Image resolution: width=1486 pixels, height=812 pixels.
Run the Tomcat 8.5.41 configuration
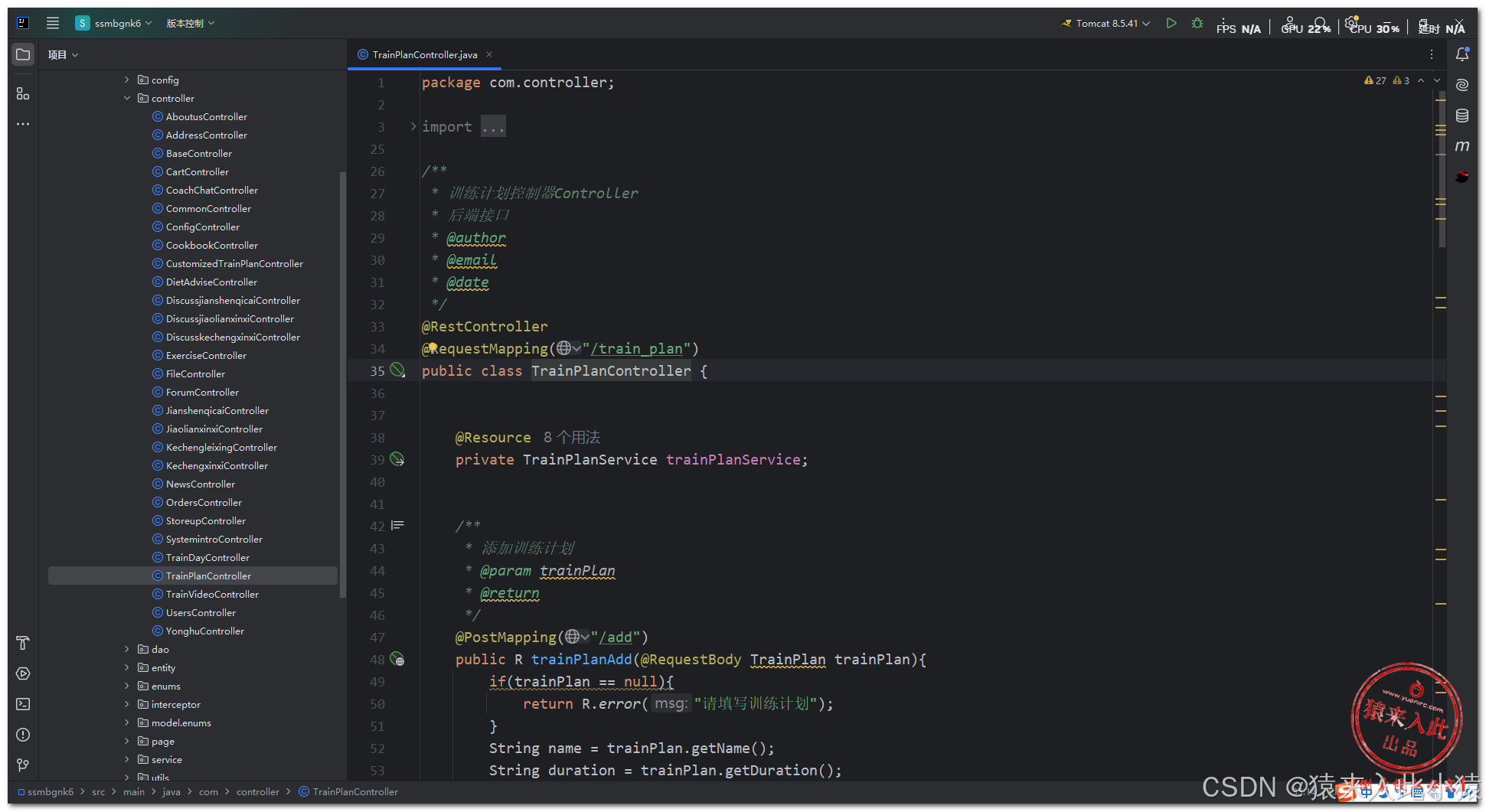click(1171, 23)
